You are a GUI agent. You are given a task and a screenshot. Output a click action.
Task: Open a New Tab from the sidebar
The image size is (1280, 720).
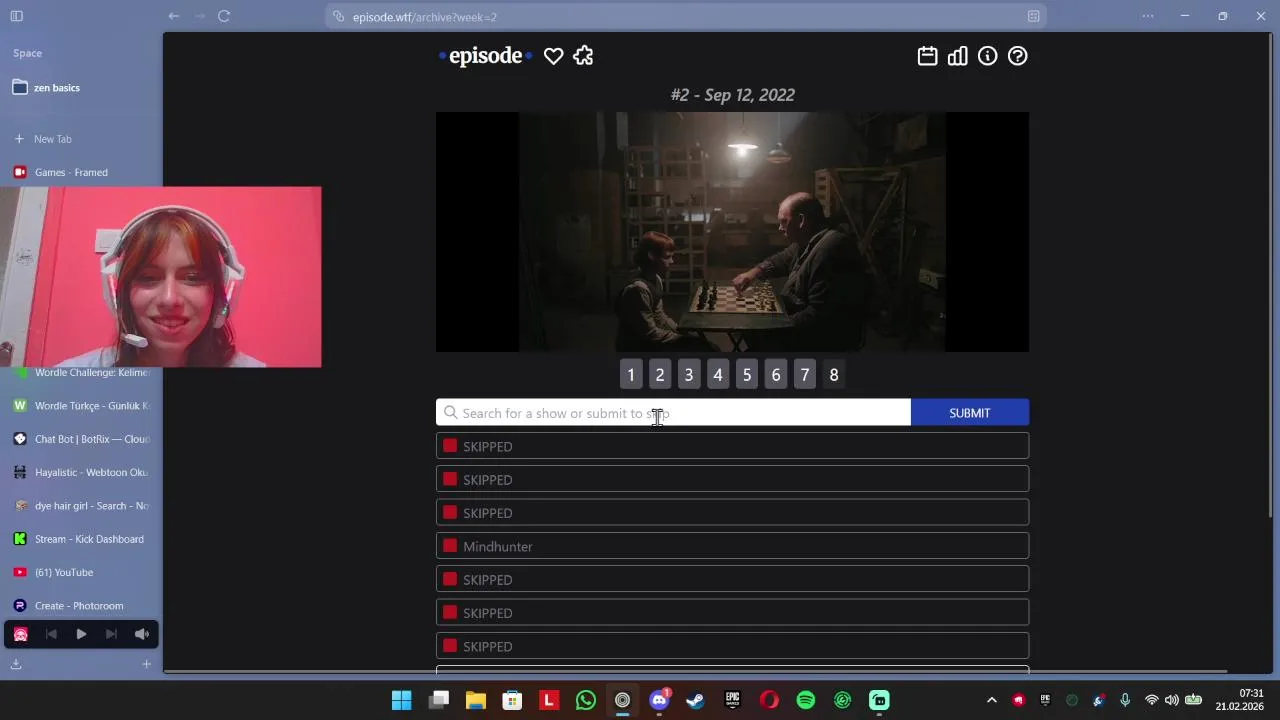point(81,139)
